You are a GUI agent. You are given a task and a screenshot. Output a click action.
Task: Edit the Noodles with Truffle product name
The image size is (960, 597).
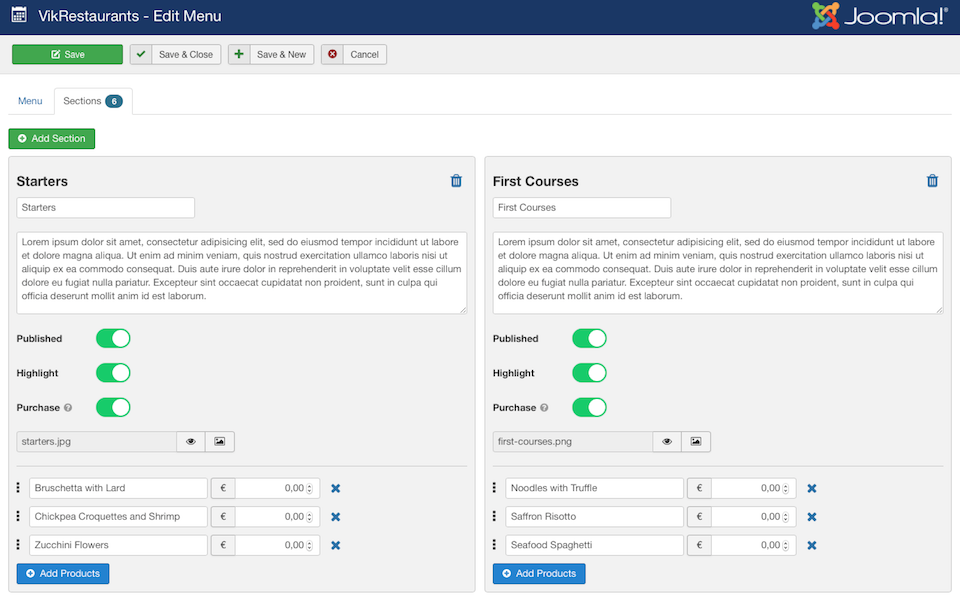click(x=594, y=488)
